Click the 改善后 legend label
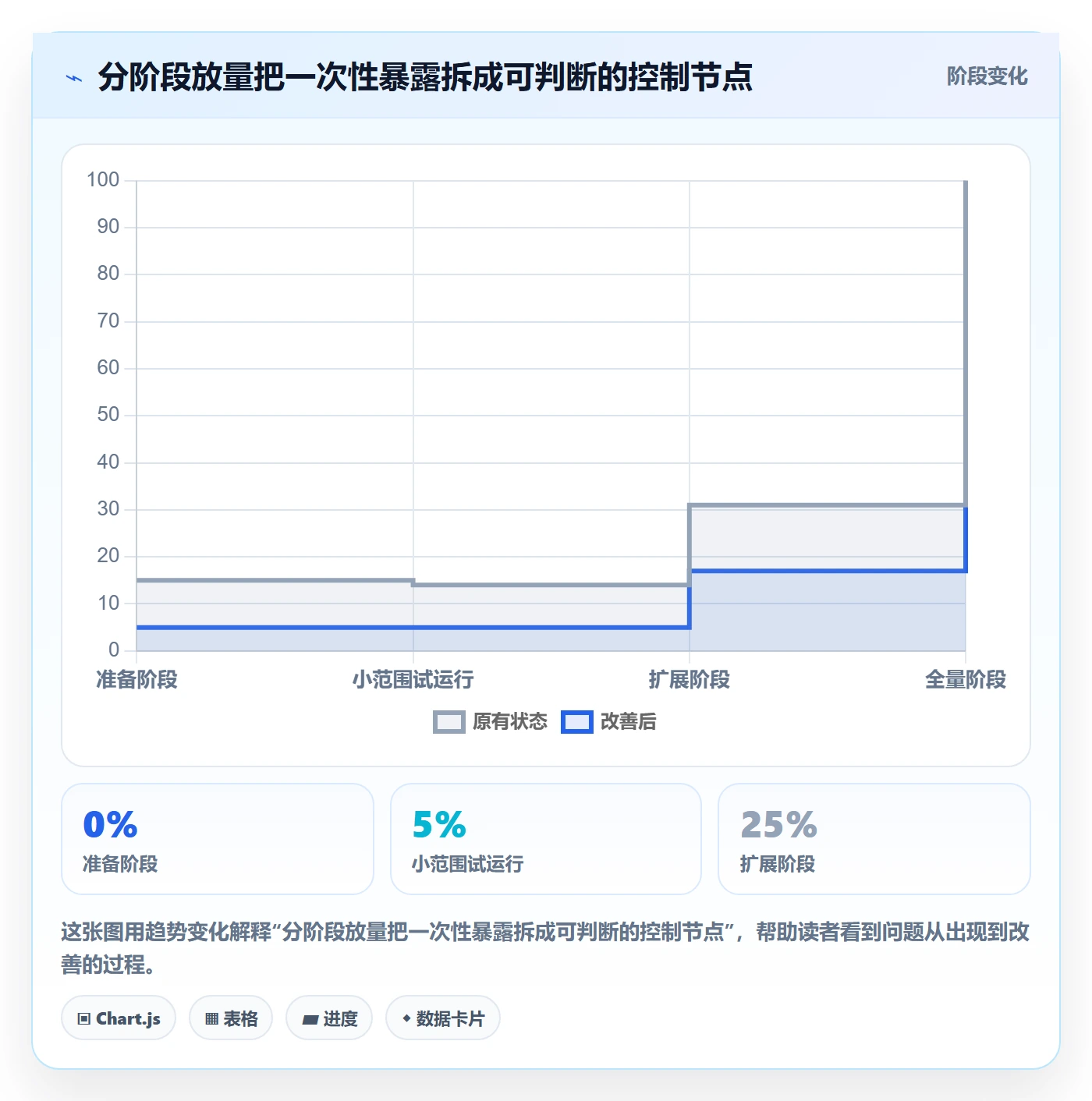Image resolution: width=1092 pixels, height=1101 pixels. coord(629,722)
